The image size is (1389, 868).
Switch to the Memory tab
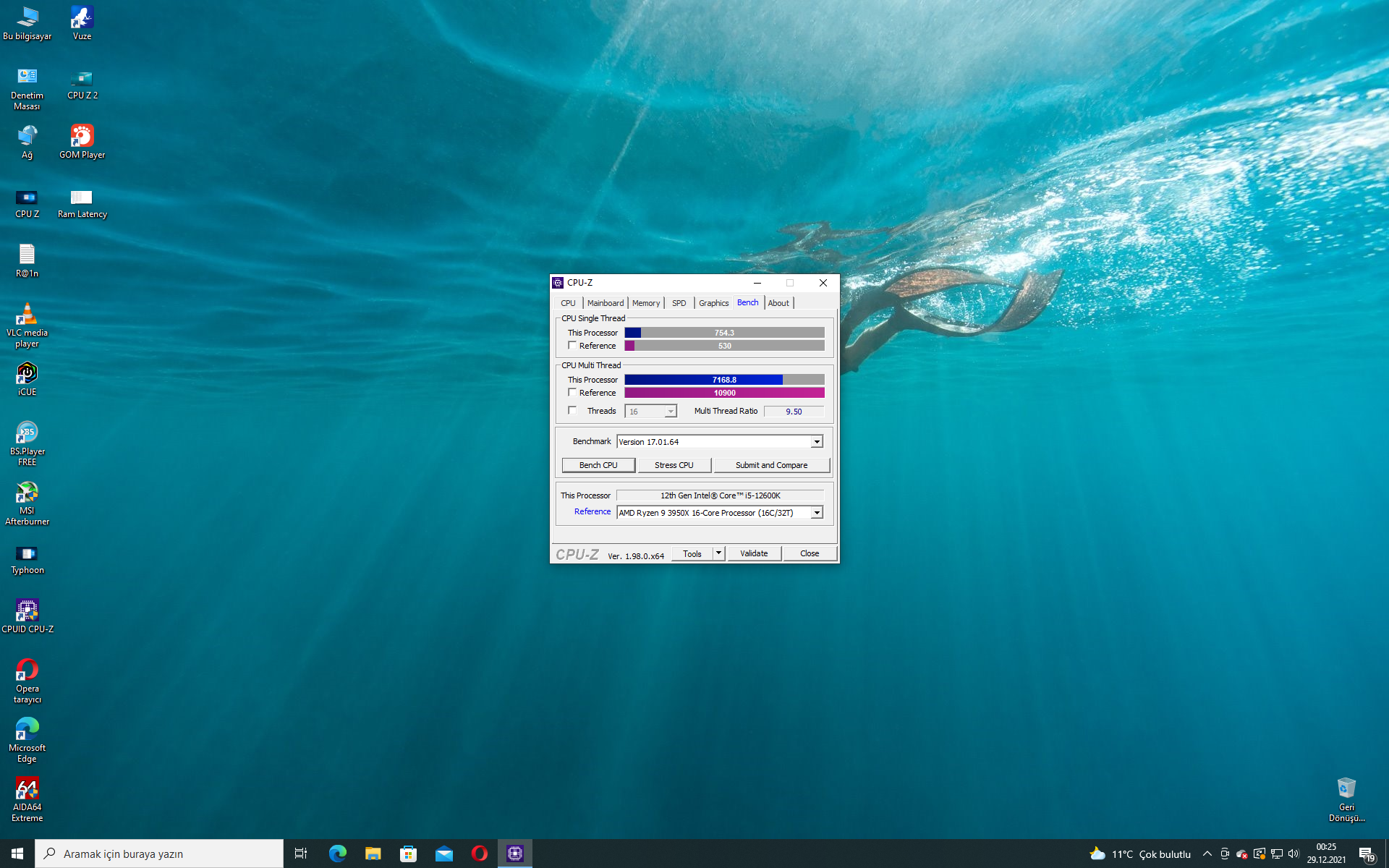[x=645, y=303]
